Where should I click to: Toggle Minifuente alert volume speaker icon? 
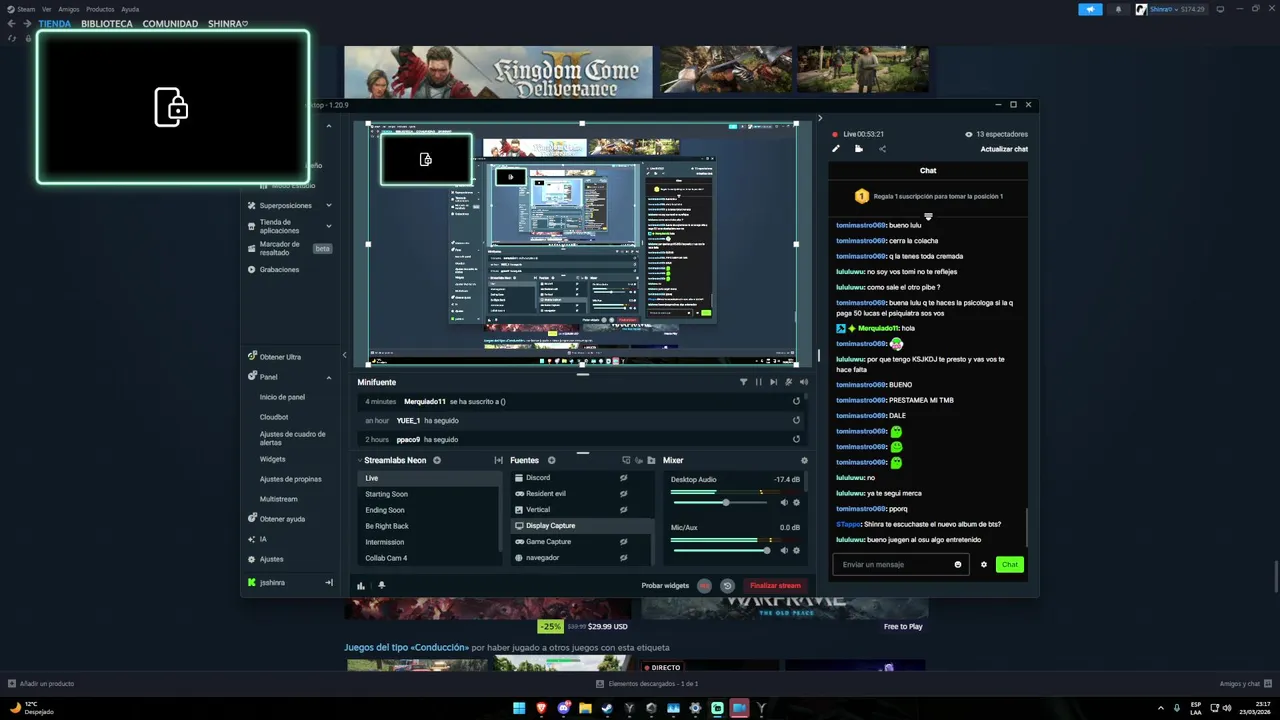click(x=803, y=382)
